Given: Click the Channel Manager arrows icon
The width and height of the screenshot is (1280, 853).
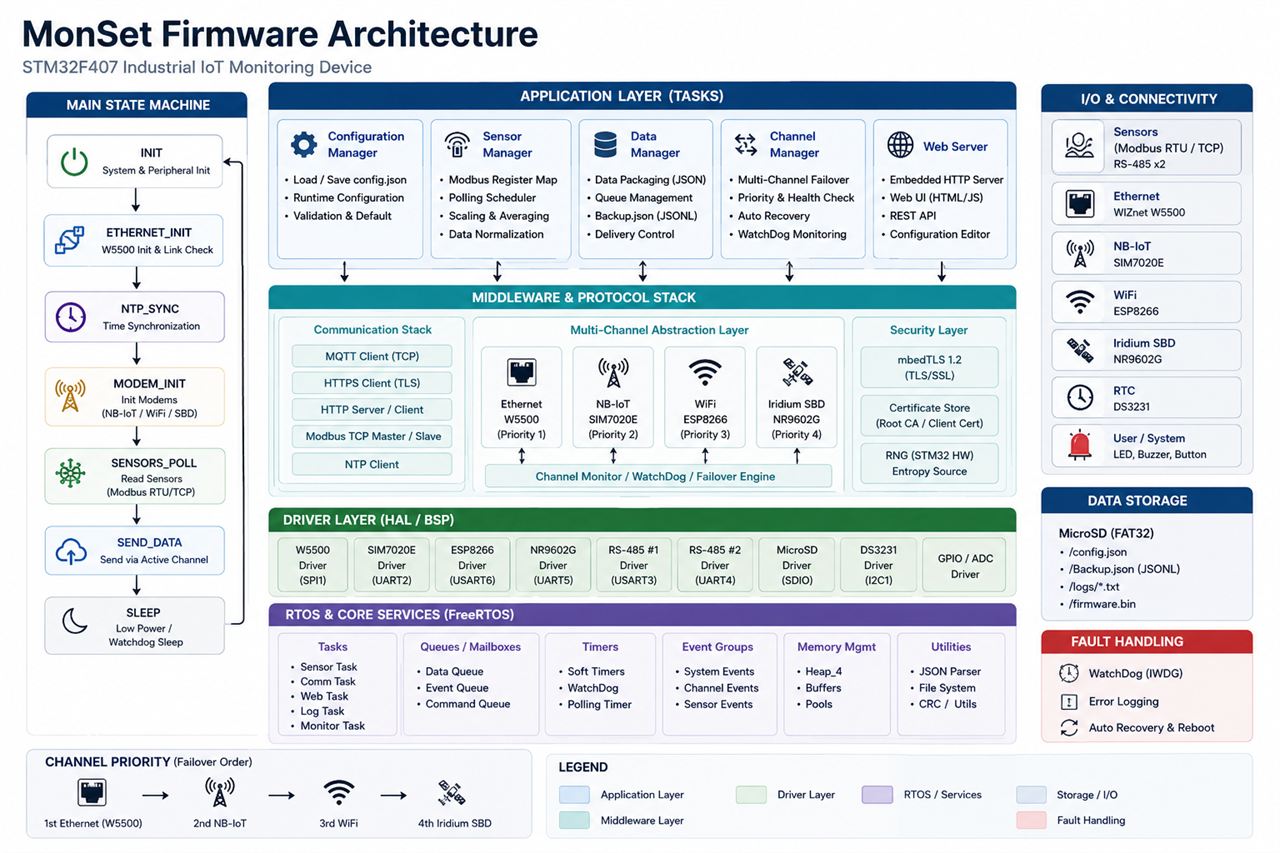Looking at the screenshot, I should tap(746, 145).
